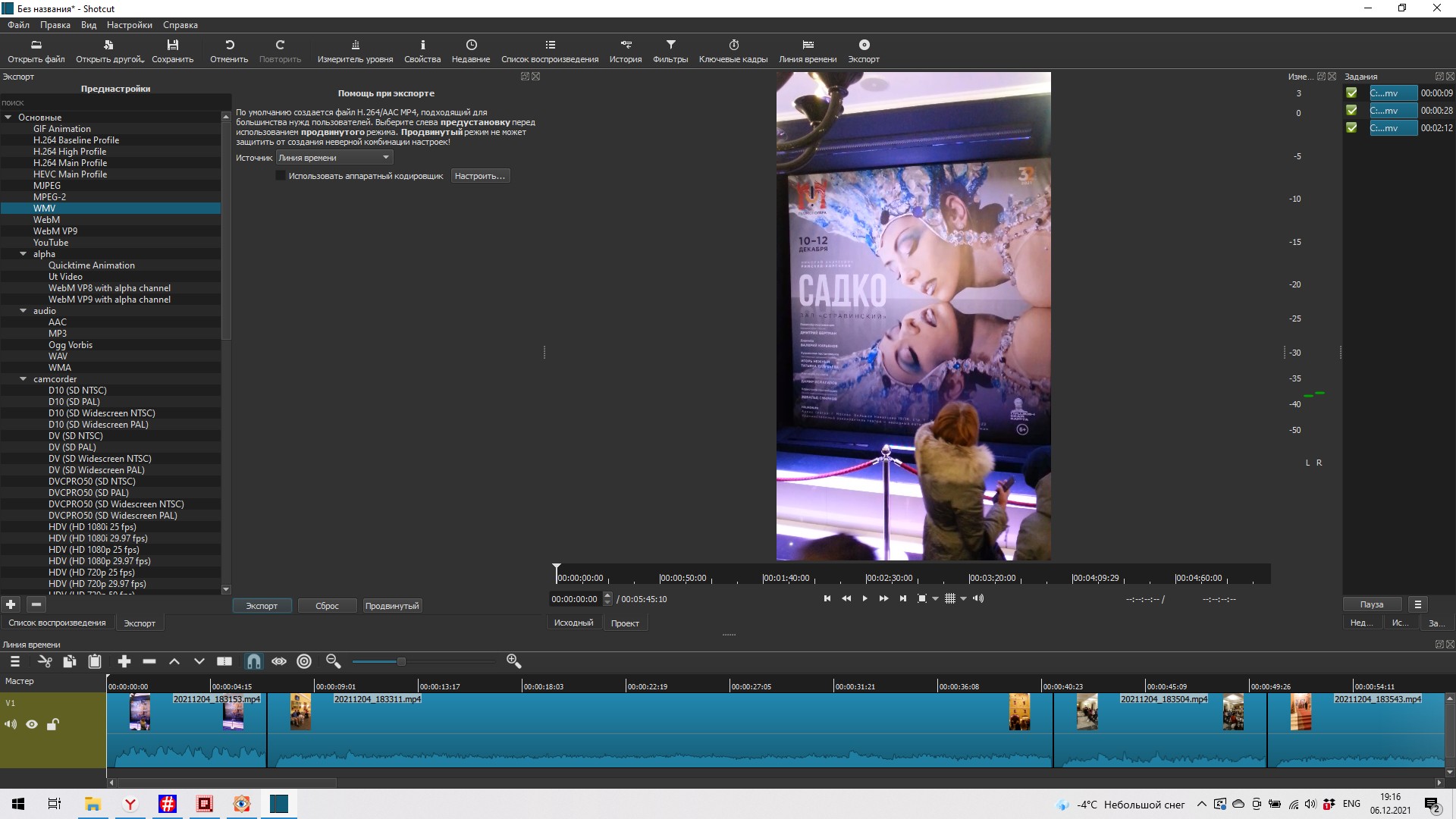The width and height of the screenshot is (1456, 819).
Task: Lift the clip with the up-arrow icon
Action: [174, 661]
